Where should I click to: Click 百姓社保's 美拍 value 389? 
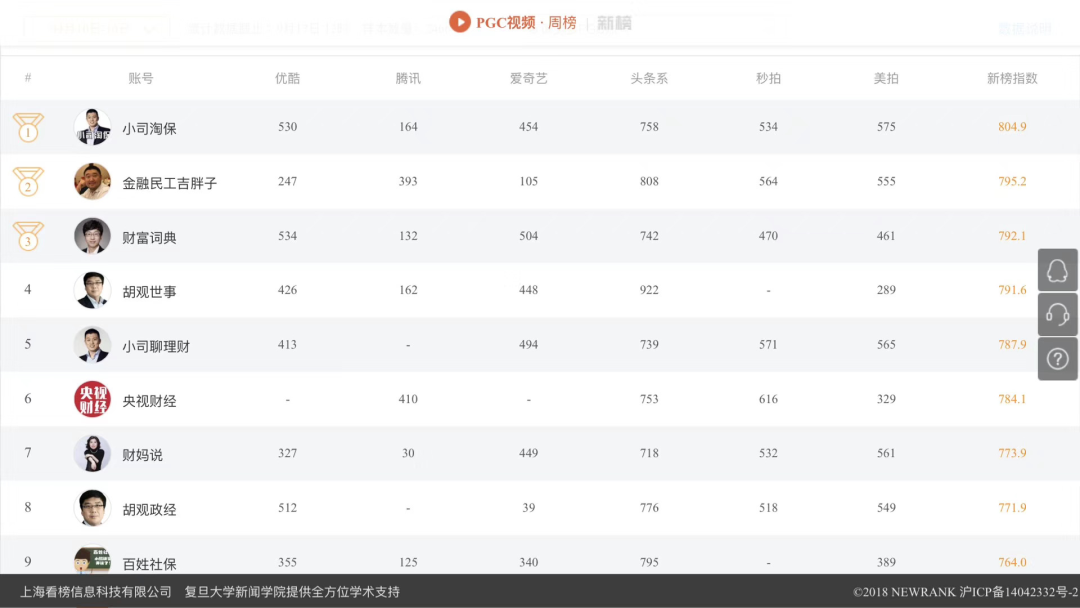coord(886,562)
